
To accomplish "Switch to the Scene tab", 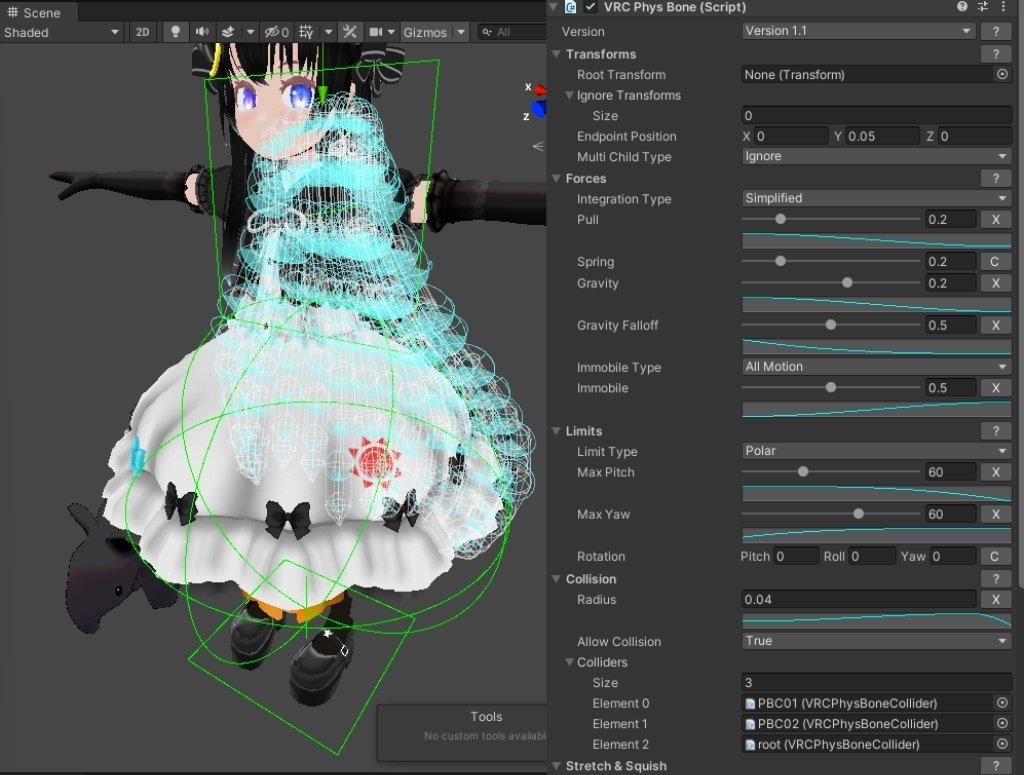I will click(40, 13).
